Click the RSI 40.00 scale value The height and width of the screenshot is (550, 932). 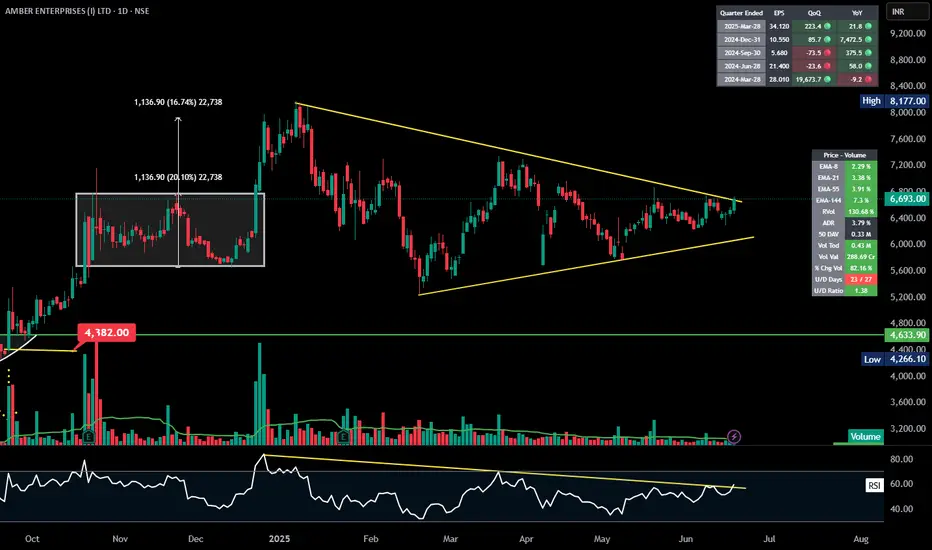click(902, 509)
